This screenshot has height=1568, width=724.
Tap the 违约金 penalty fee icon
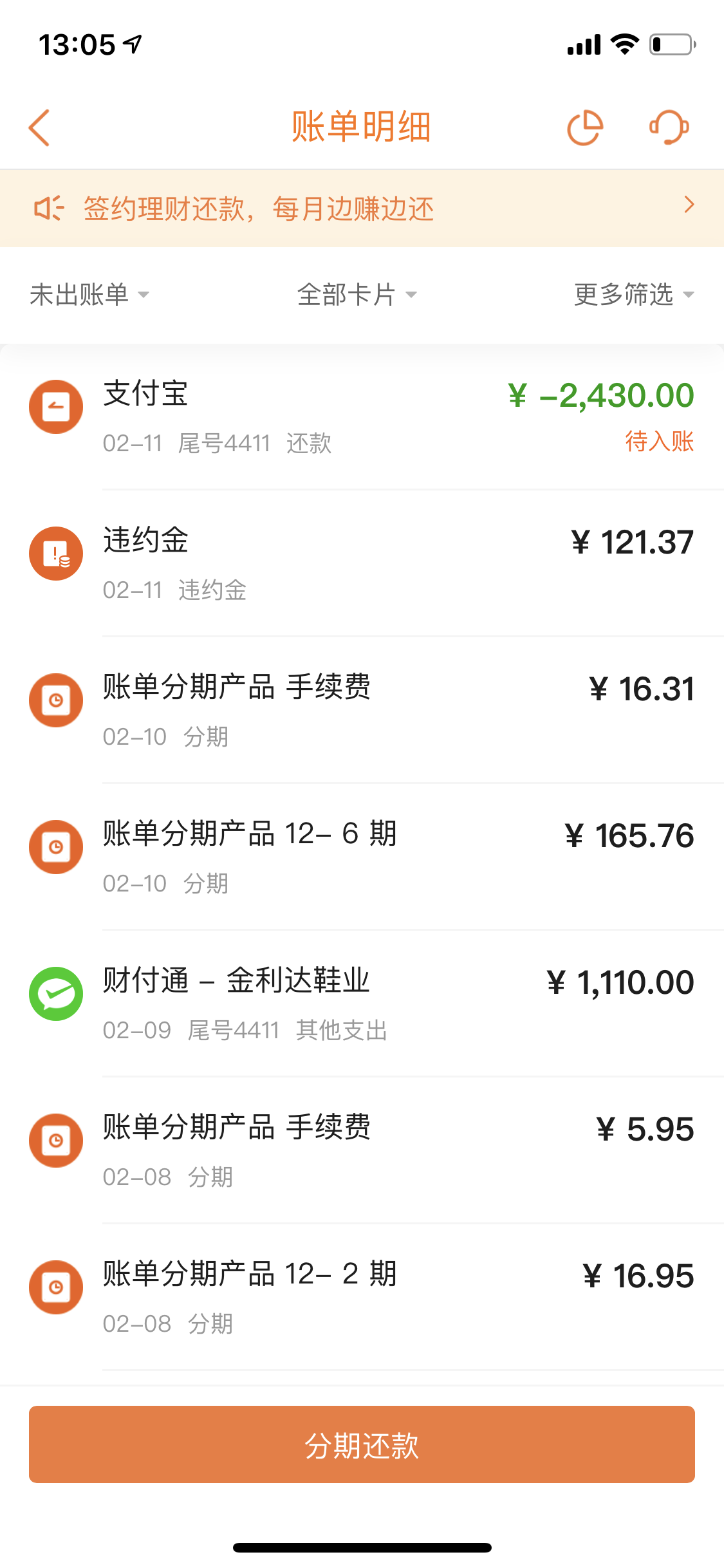[x=56, y=554]
